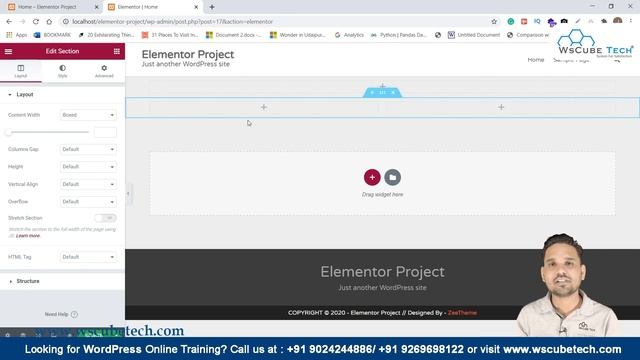Follow the Learn more link
Screen dimensions: 640x360
pos(28,236)
